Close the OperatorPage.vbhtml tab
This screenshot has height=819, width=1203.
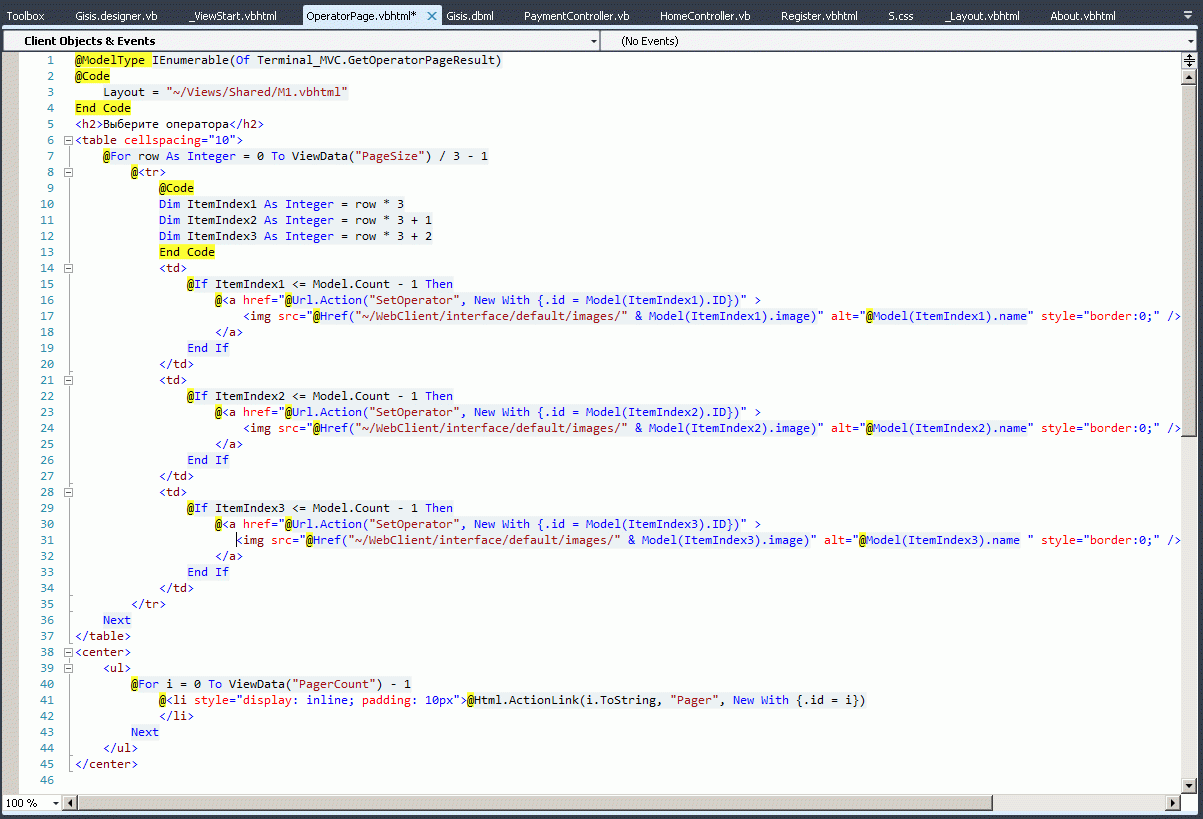[431, 17]
